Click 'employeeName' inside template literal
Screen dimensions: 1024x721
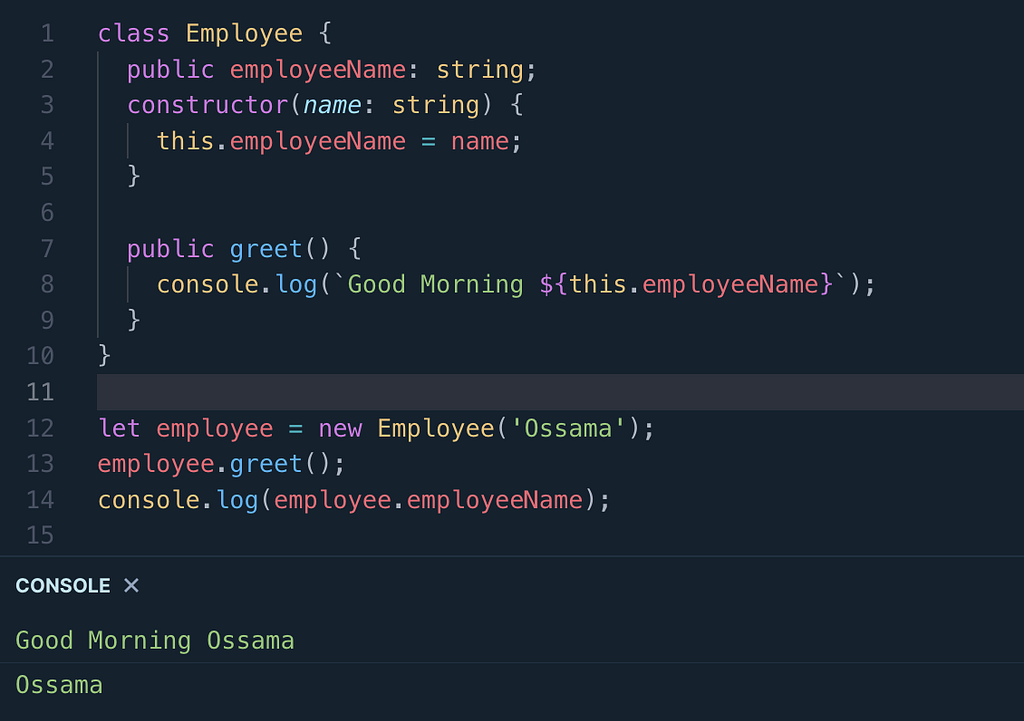click(x=730, y=284)
